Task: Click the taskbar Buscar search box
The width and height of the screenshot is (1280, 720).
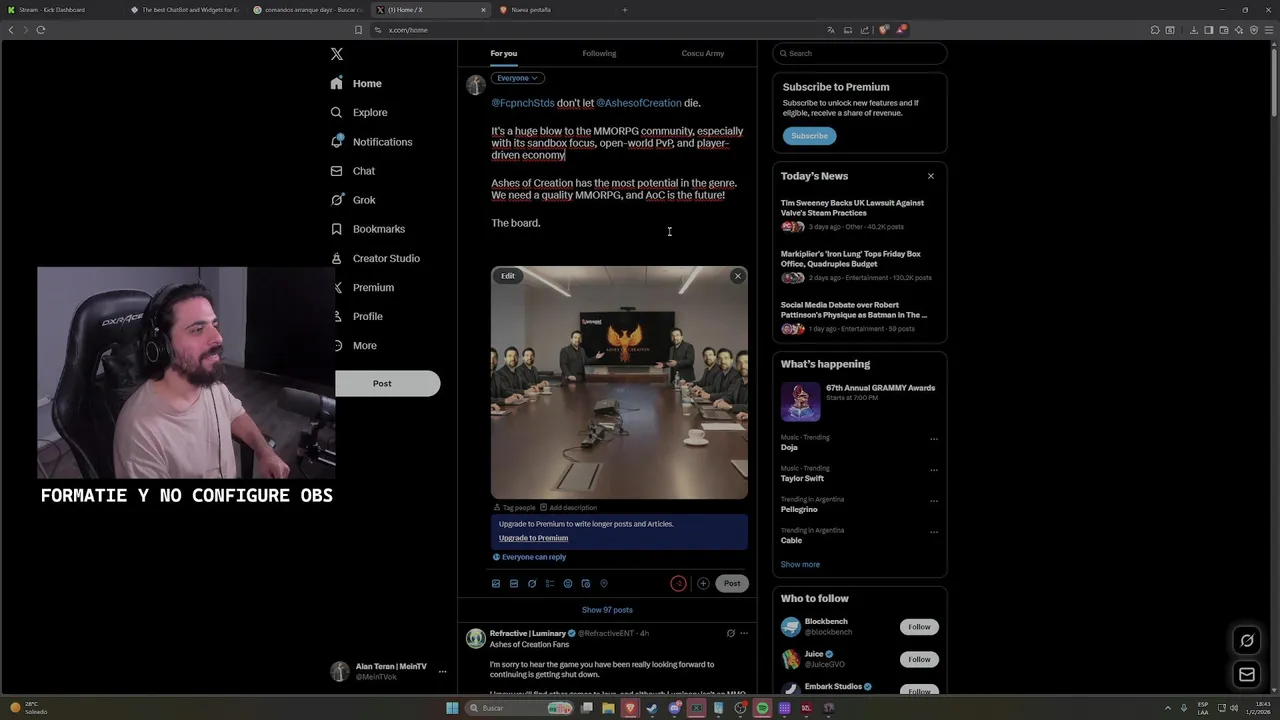Action: [x=521, y=708]
